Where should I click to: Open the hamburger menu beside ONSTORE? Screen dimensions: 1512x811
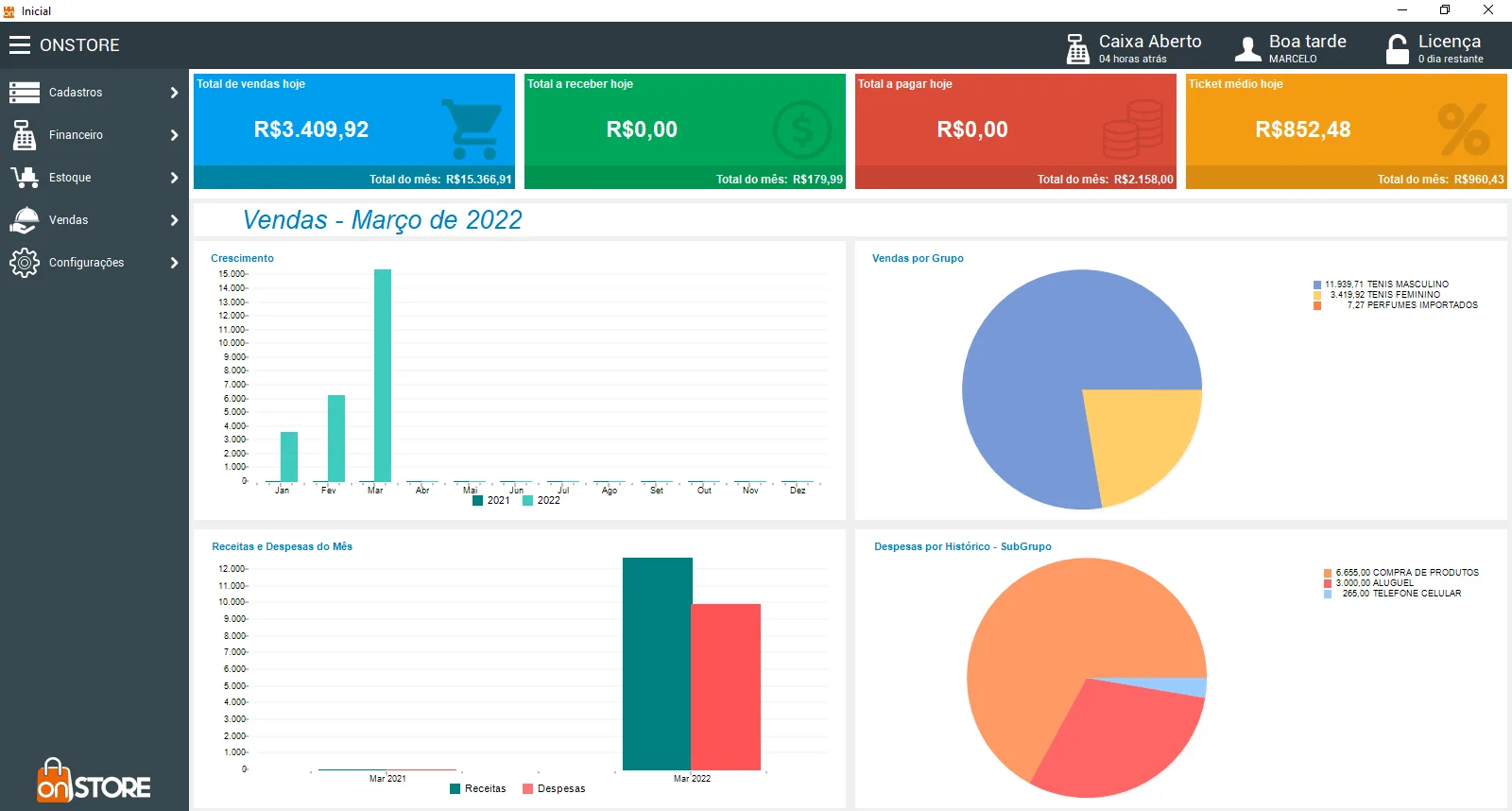click(x=20, y=44)
